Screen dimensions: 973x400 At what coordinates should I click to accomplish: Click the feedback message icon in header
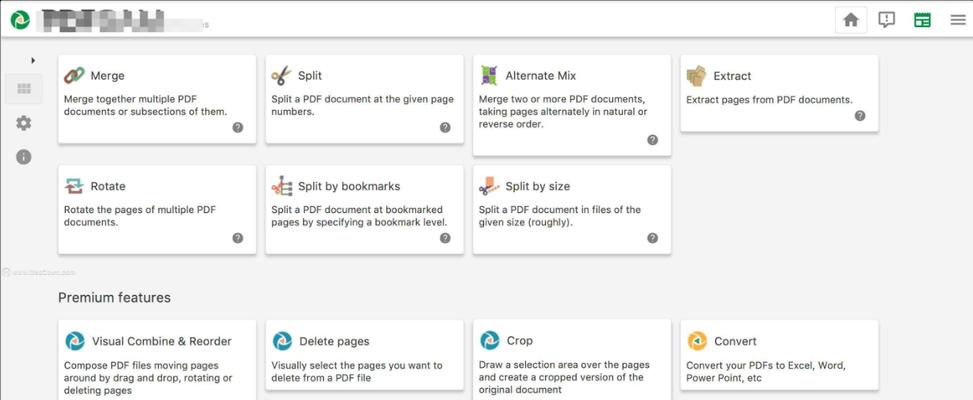pos(887,20)
